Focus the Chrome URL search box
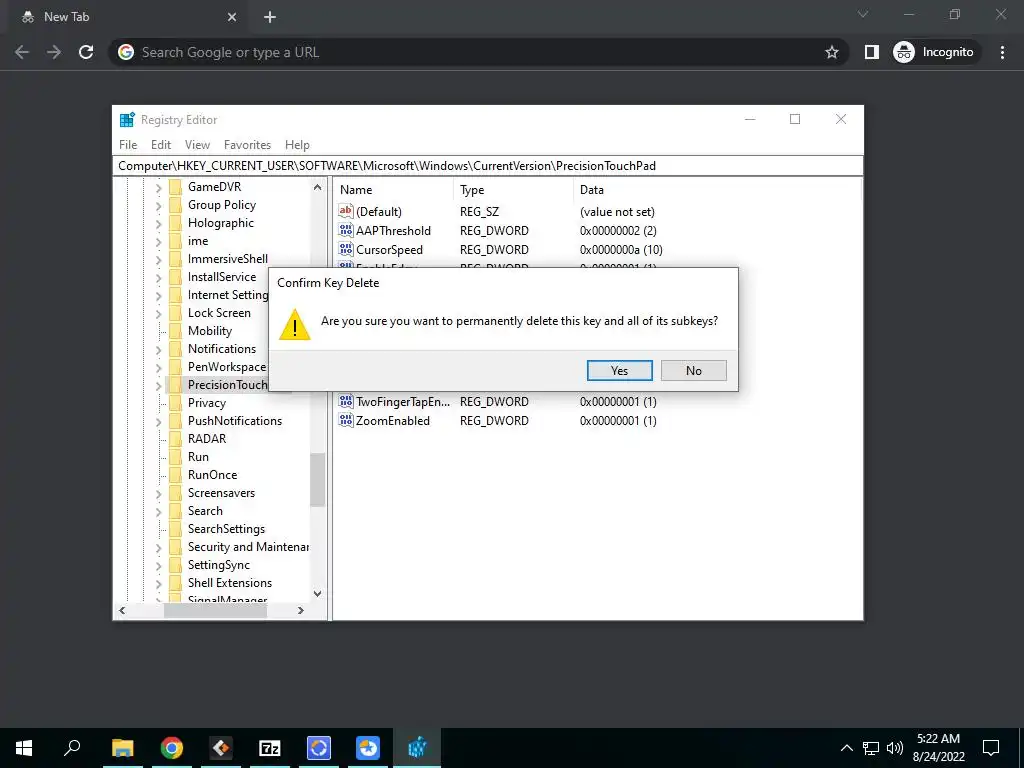 (477, 52)
